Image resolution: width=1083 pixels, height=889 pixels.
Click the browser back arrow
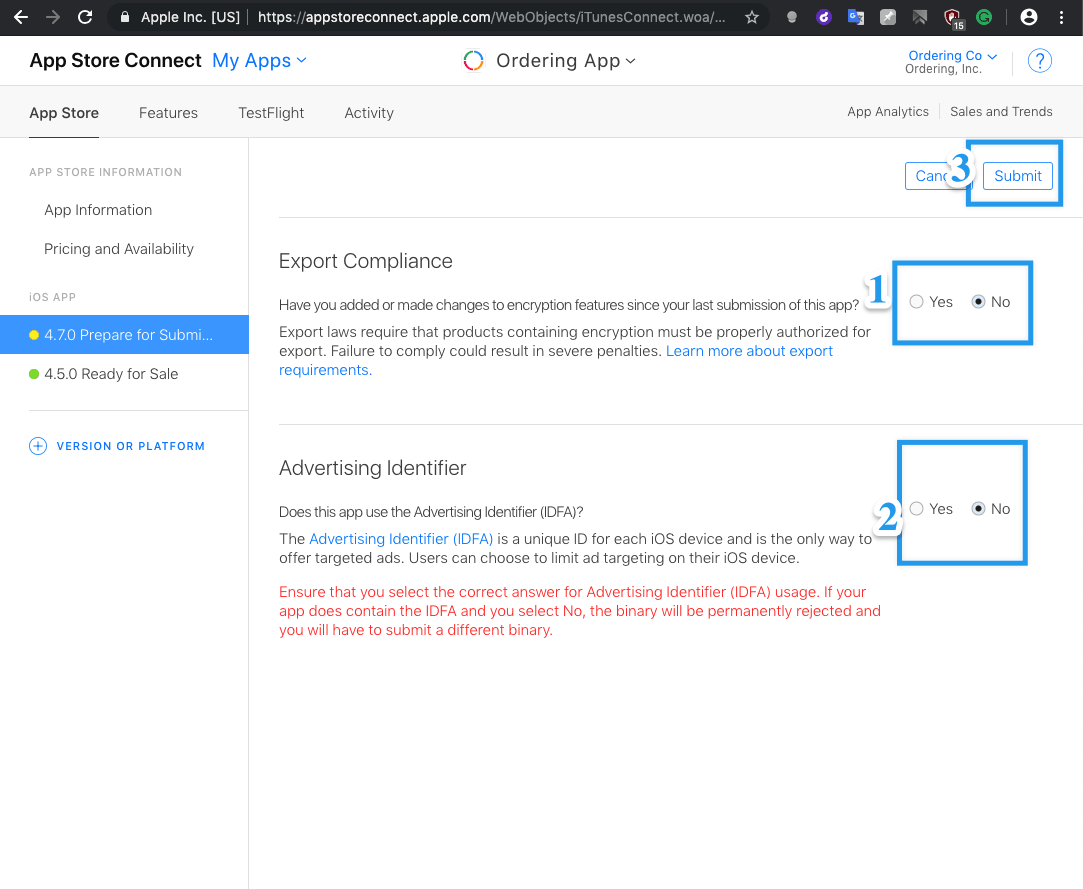coord(21,17)
